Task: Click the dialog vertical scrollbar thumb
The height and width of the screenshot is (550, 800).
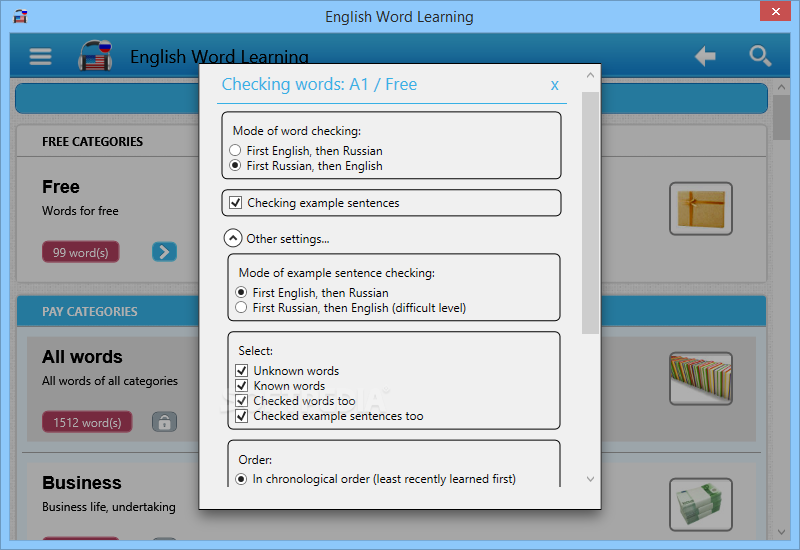Action: pos(590,213)
